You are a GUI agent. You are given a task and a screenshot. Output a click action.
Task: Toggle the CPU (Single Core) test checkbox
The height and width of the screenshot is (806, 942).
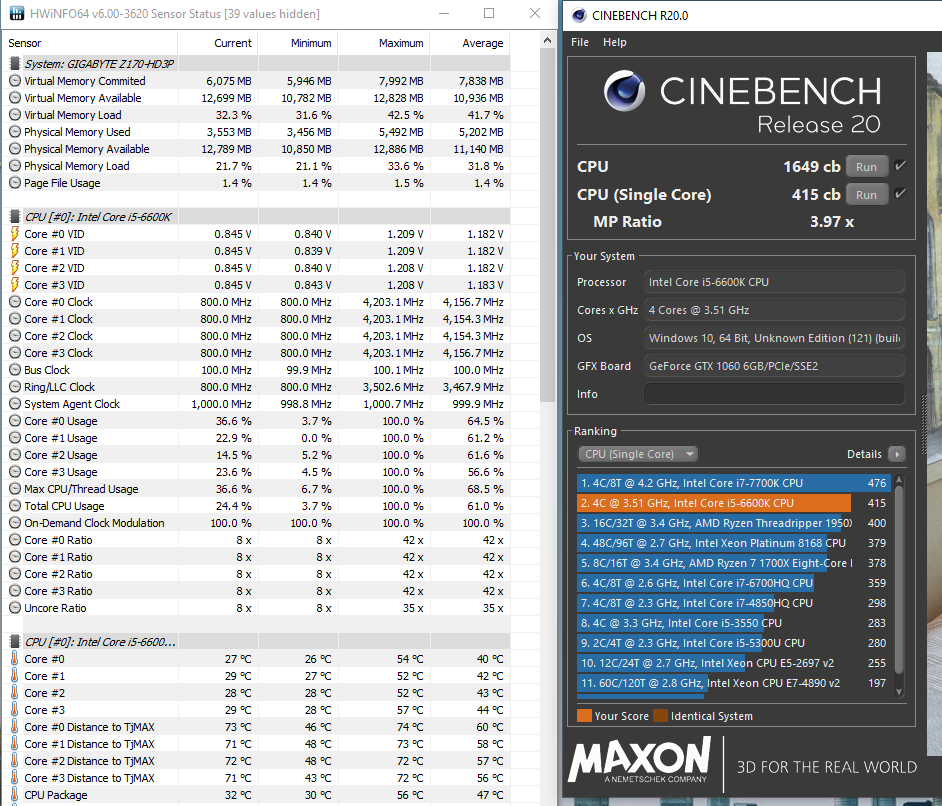click(x=900, y=193)
